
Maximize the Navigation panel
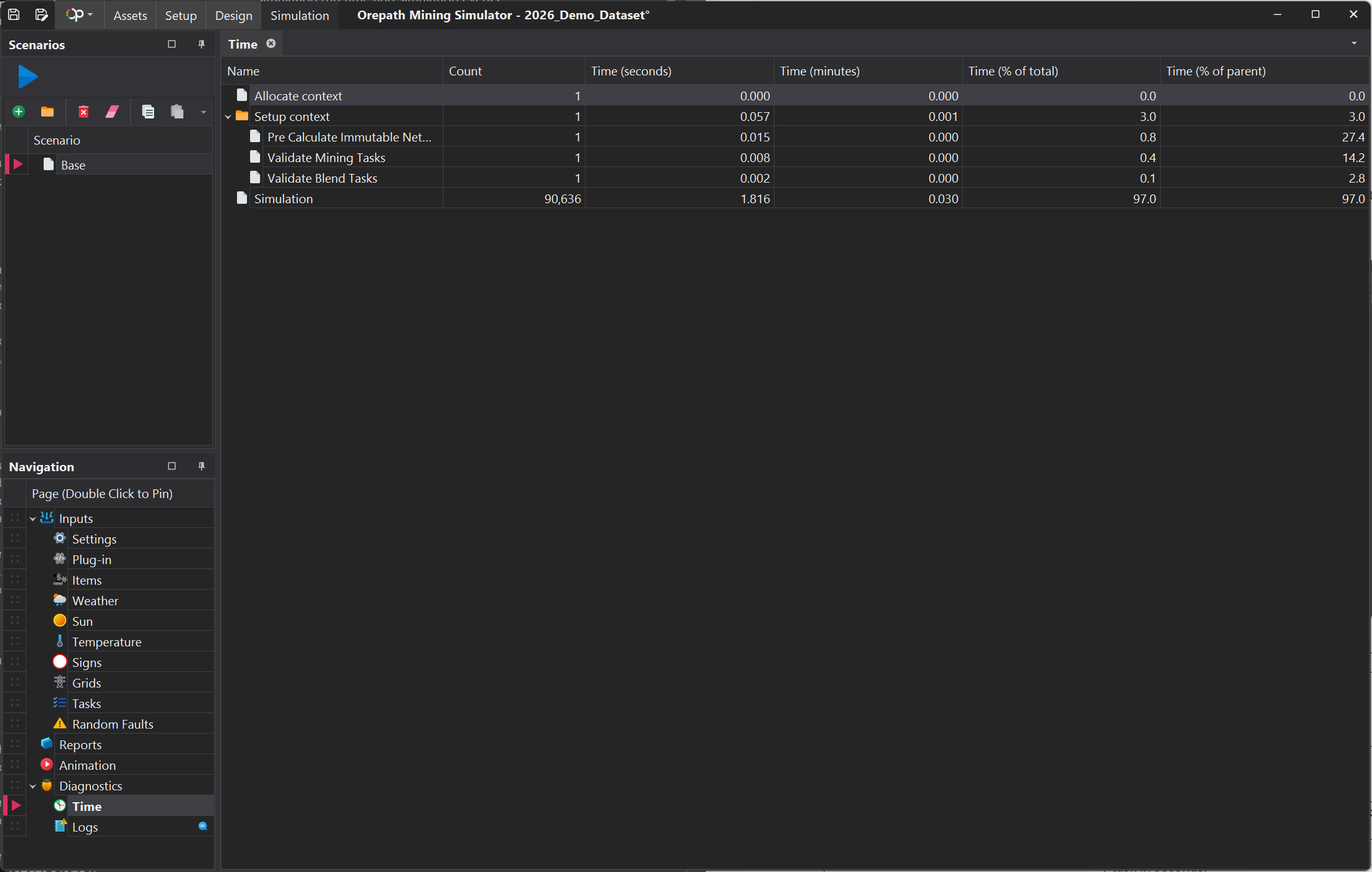(172, 466)
